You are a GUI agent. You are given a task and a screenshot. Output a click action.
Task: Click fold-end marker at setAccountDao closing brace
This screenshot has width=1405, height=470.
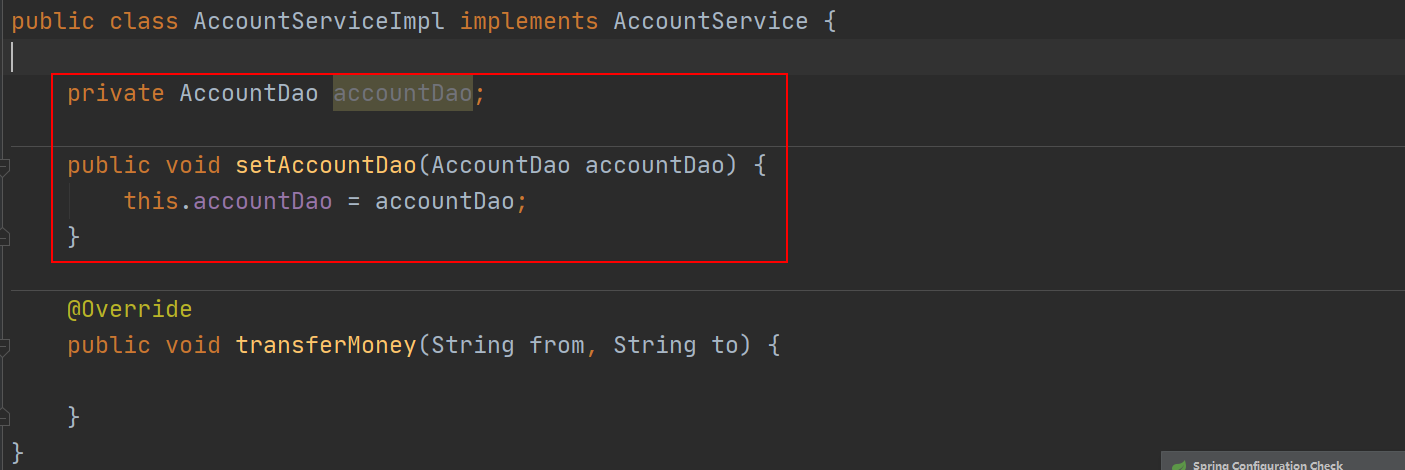[x=4, y=237]
